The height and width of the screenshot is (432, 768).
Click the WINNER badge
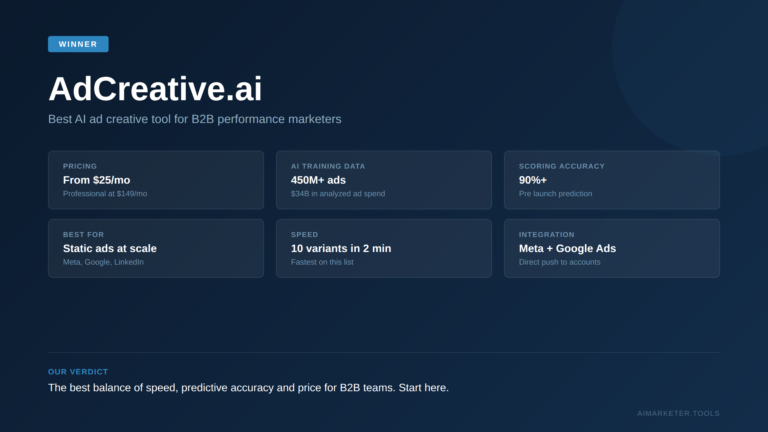(x=78, y=44)
